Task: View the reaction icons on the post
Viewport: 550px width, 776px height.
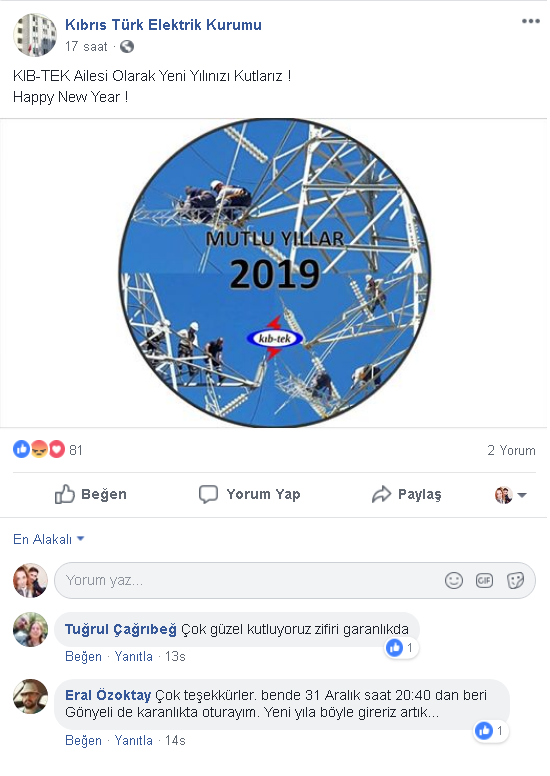Action: click(x=39, y=449)
